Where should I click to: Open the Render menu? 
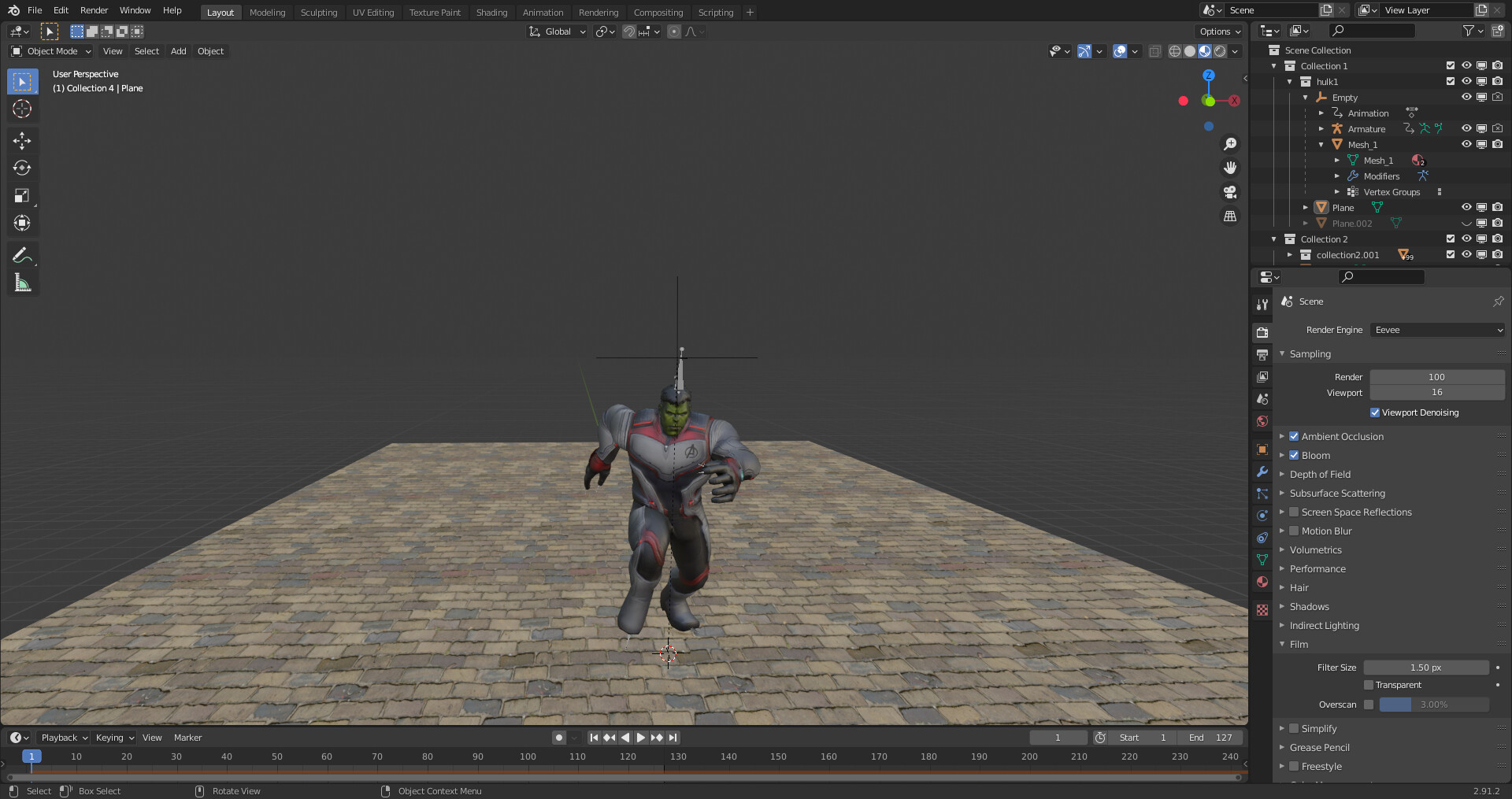pyautogui.click(x=94, y=10)
